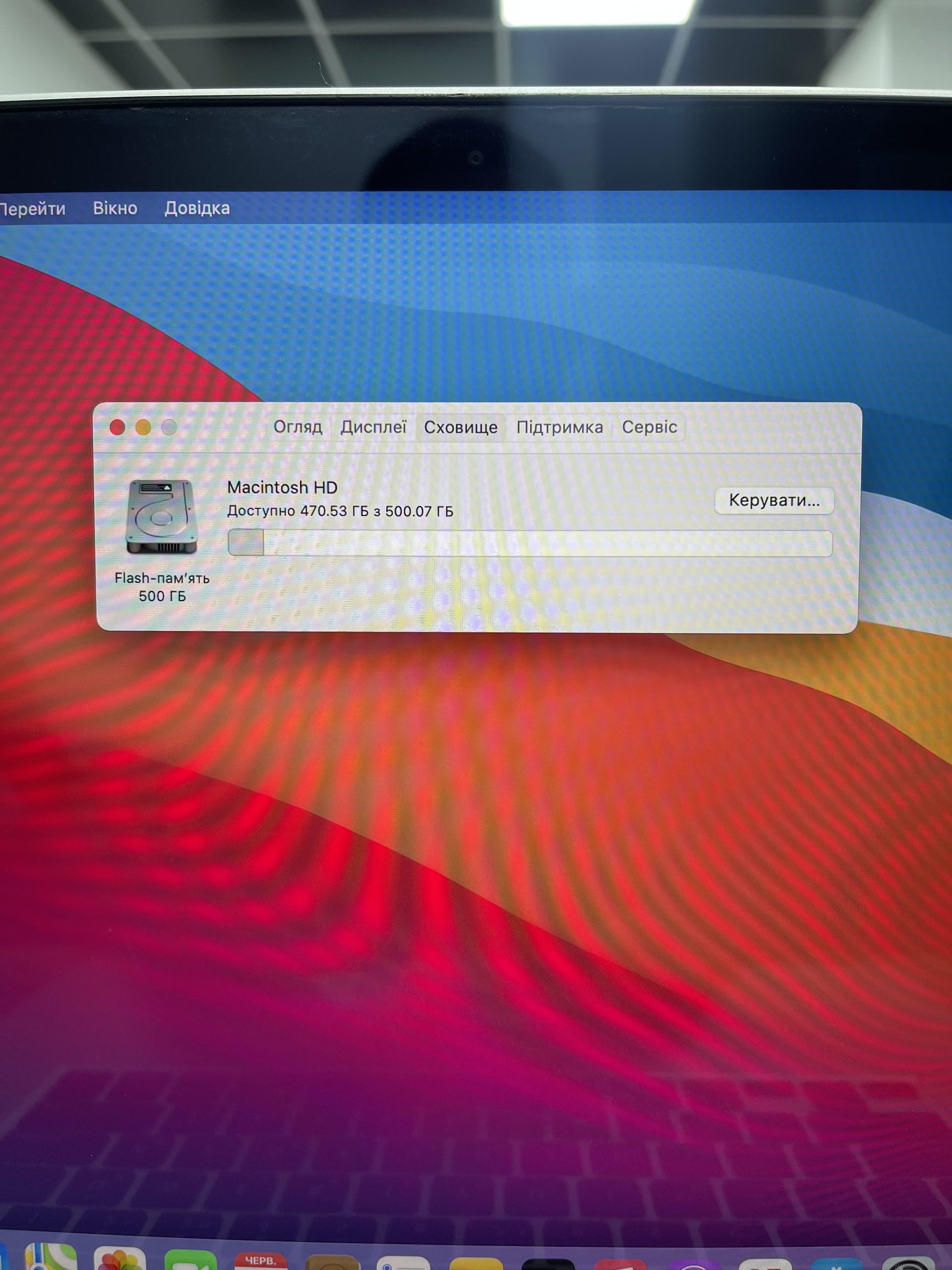Click the Доступно 470.53 ГБ з 500.07 ГБ text
Screen dimensions: 952x1270
pos(340,511)
